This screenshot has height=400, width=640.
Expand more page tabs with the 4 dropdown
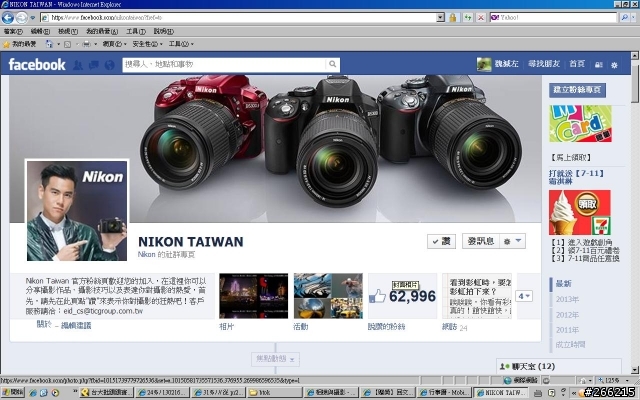[524, 296]
